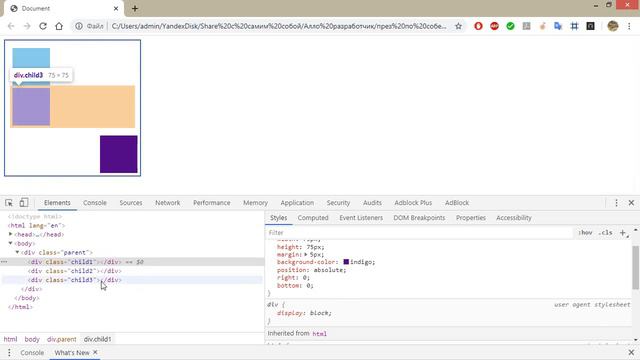640x360 pixels.
Task: Go back with the browser back arrow
Action: [11, 26]
